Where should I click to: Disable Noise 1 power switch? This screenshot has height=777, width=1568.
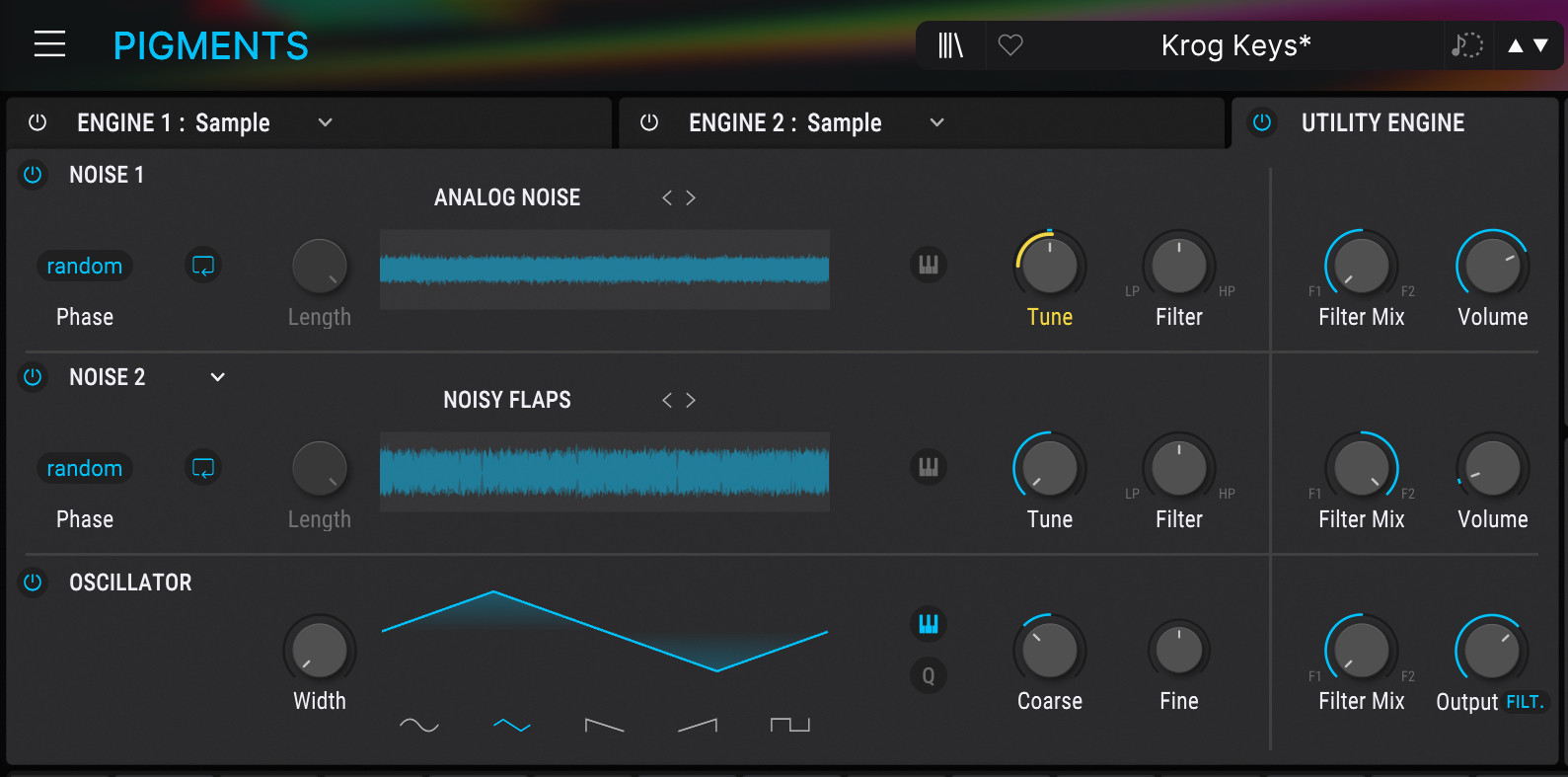click(x=33, y=175)
